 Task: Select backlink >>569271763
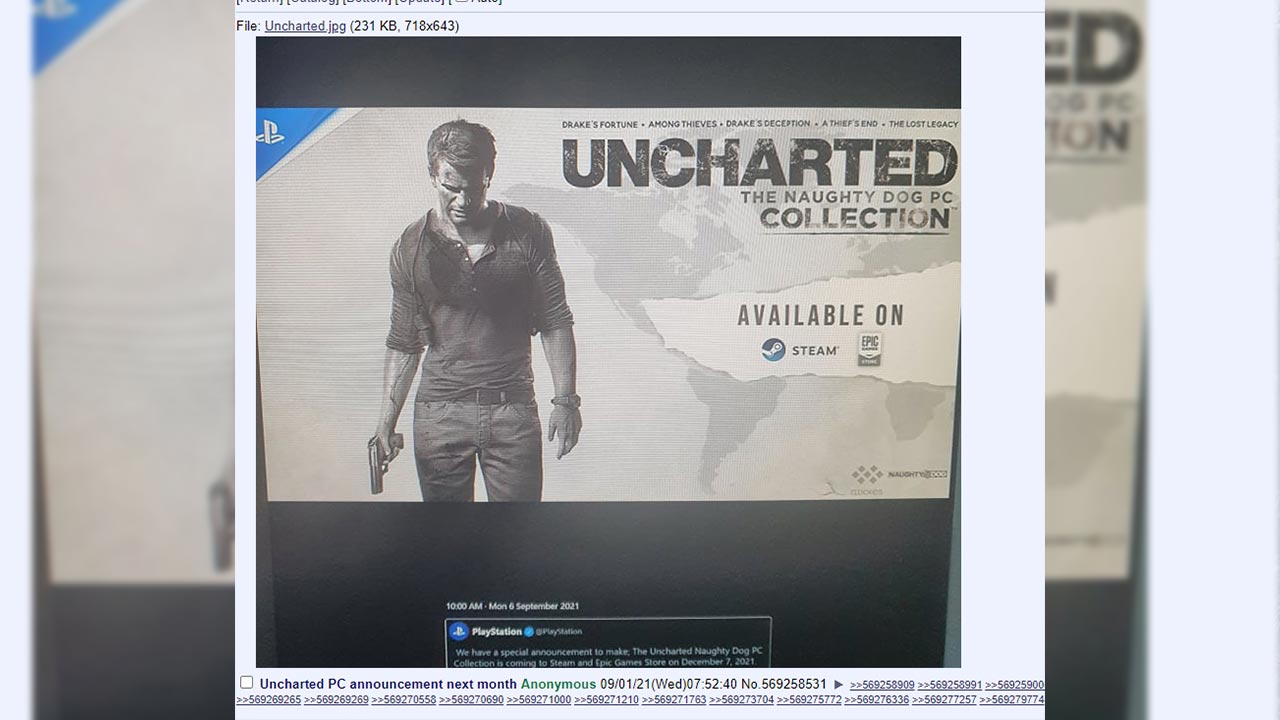click(673, 700)
